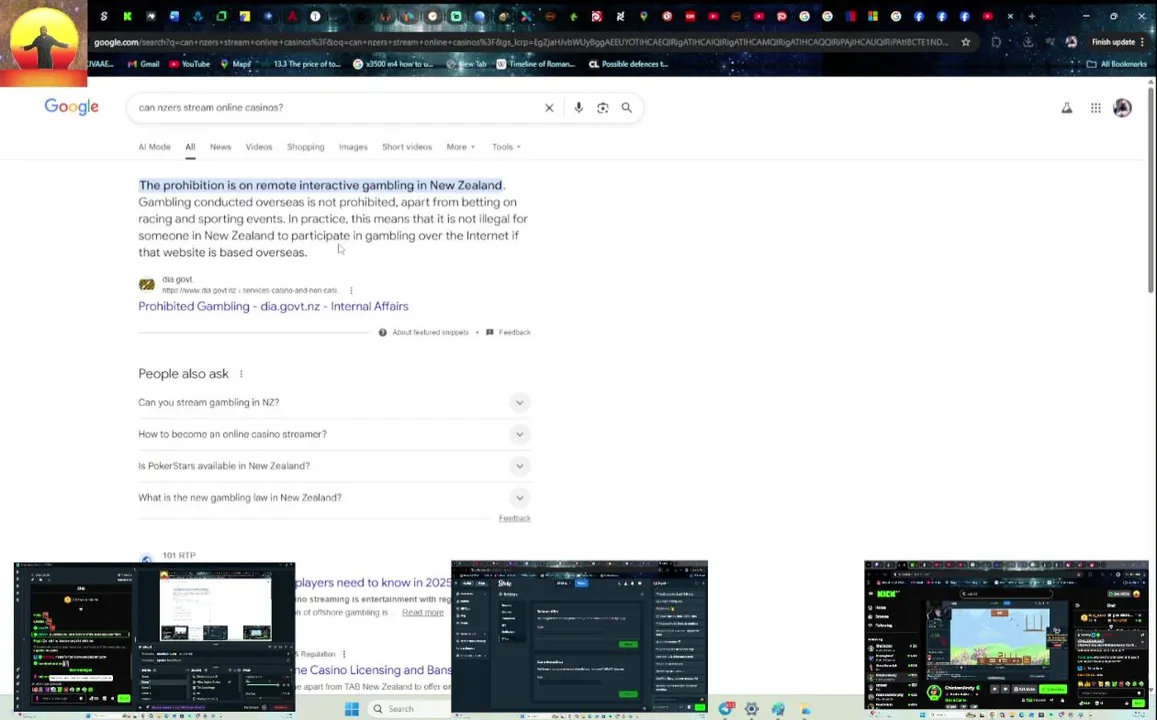Viewport: 1157px width, 720px height.
Task: Click into the Google search input field
Action: click(336, 108)
